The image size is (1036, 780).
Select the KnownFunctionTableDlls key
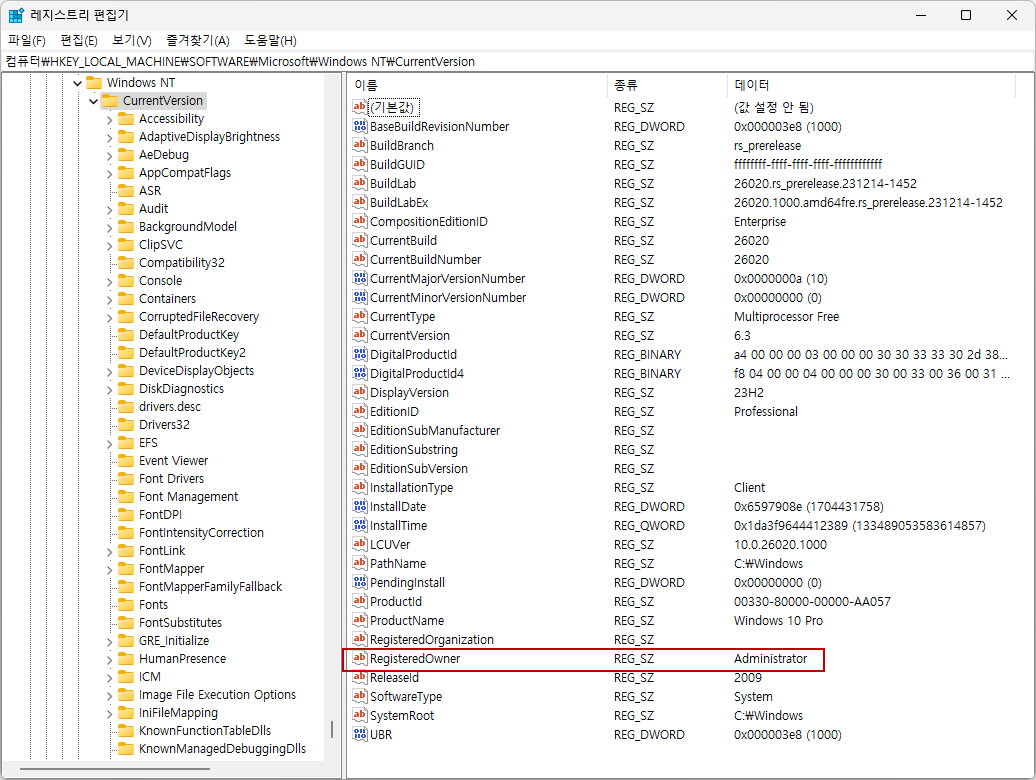(205, 730)
